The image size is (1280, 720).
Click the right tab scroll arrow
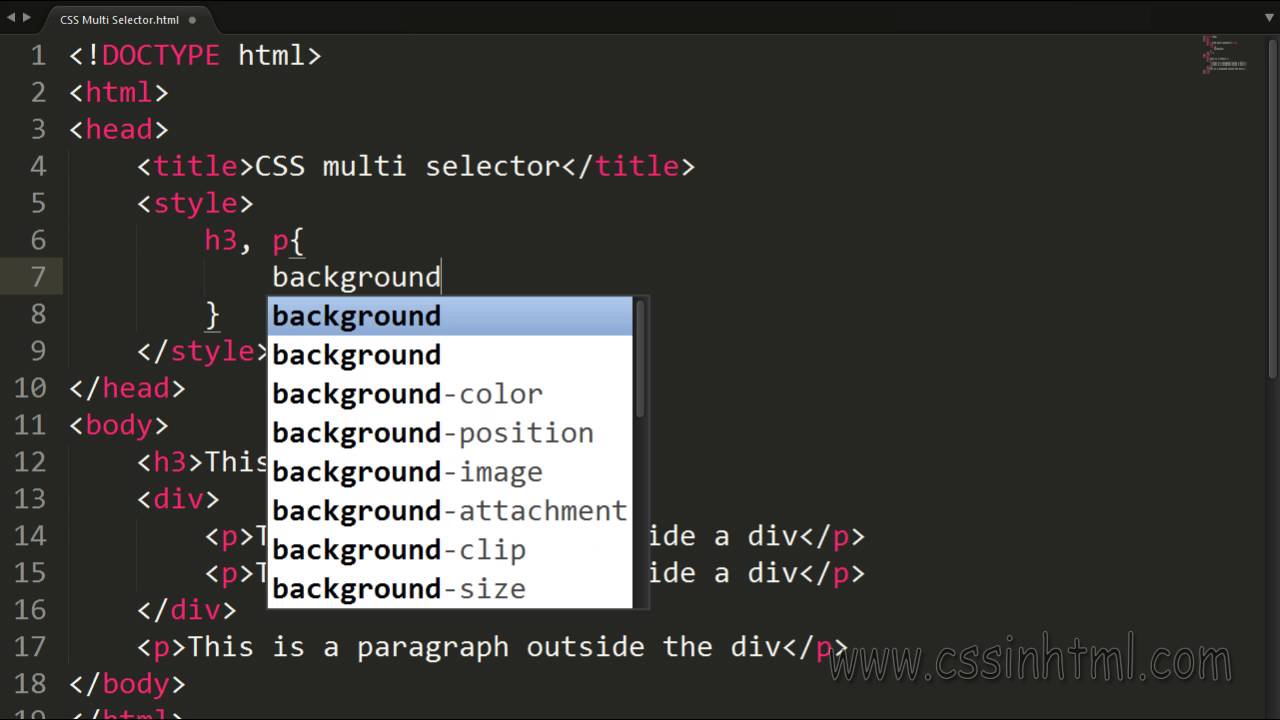point(25,17)
